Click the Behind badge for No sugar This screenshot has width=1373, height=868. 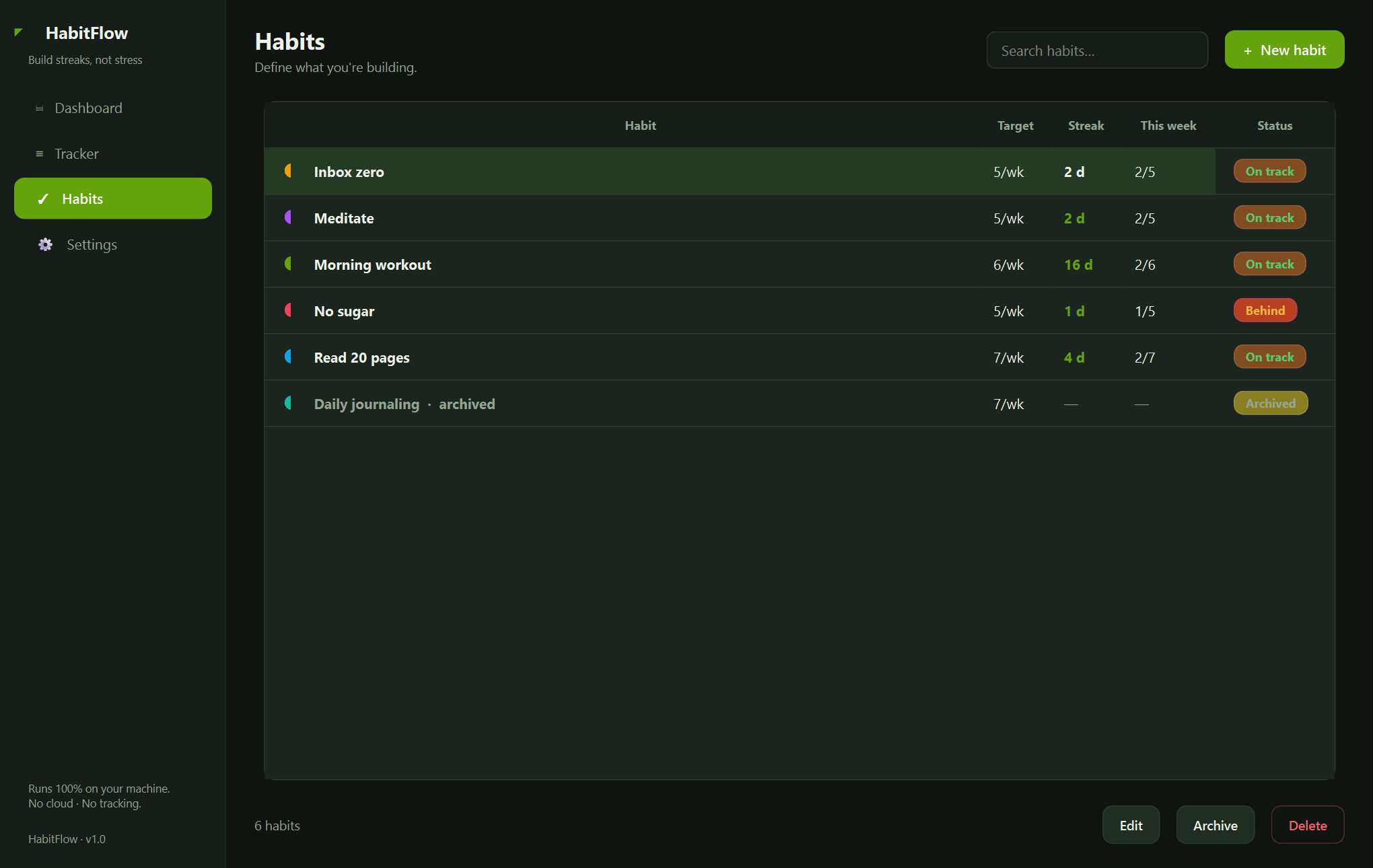click(1265, 310)
